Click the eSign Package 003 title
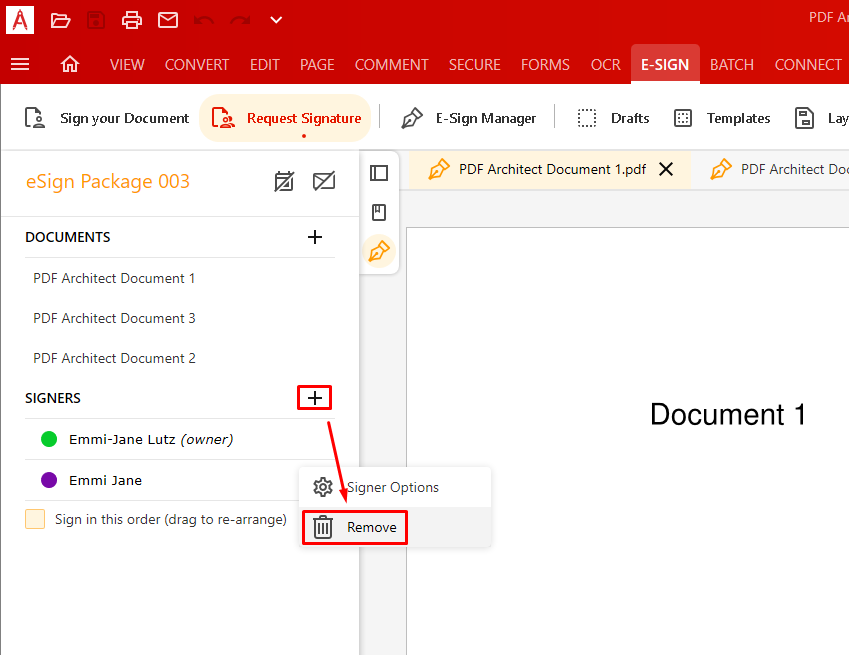The width and height of the screenshot is (849, 655). point(108,181)
